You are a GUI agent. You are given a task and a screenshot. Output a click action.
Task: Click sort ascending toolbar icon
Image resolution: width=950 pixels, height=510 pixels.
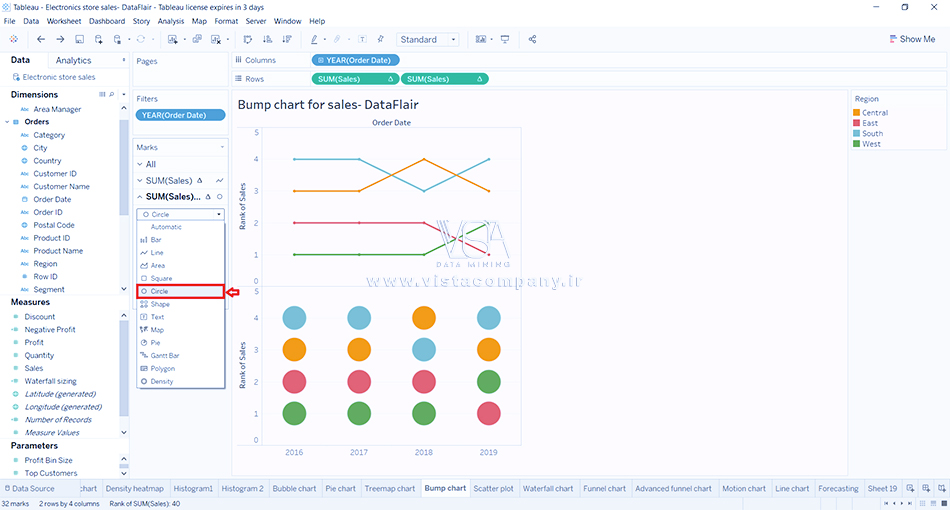[266, 39]
